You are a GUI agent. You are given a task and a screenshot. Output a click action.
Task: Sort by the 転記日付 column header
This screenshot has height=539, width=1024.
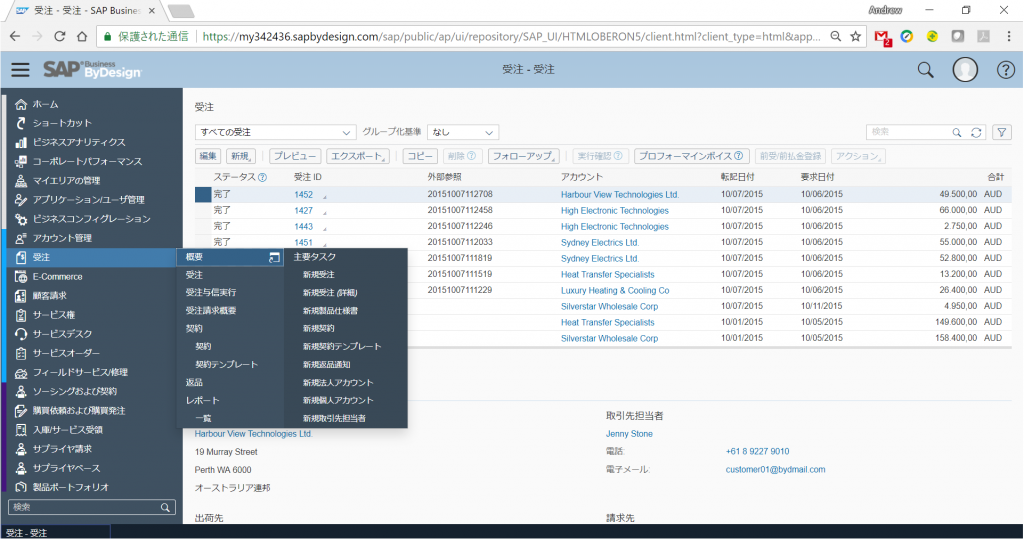click(x=737, y=177)
